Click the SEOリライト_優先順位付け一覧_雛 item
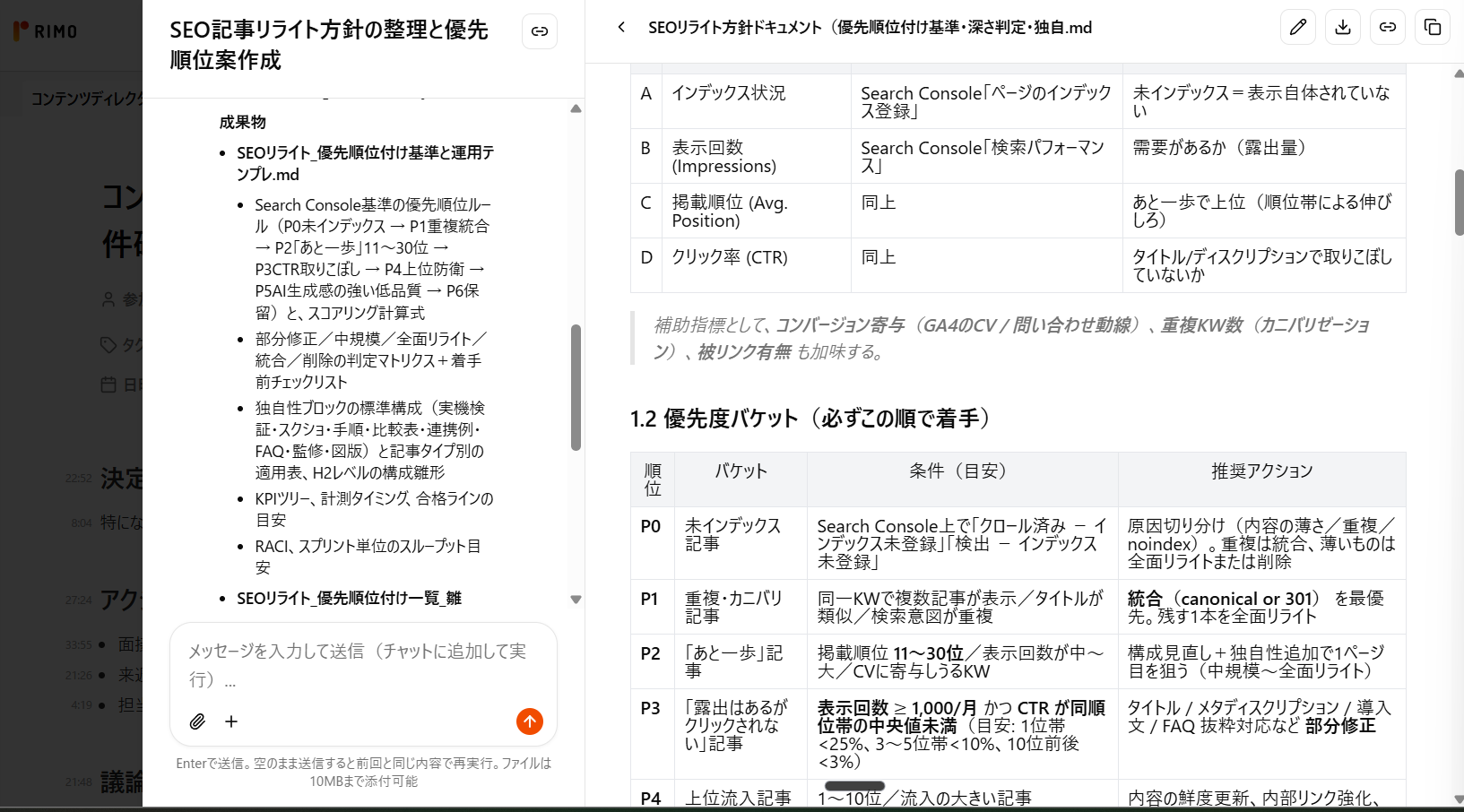This screenshot has height=812, width=1464. (349, 598)
